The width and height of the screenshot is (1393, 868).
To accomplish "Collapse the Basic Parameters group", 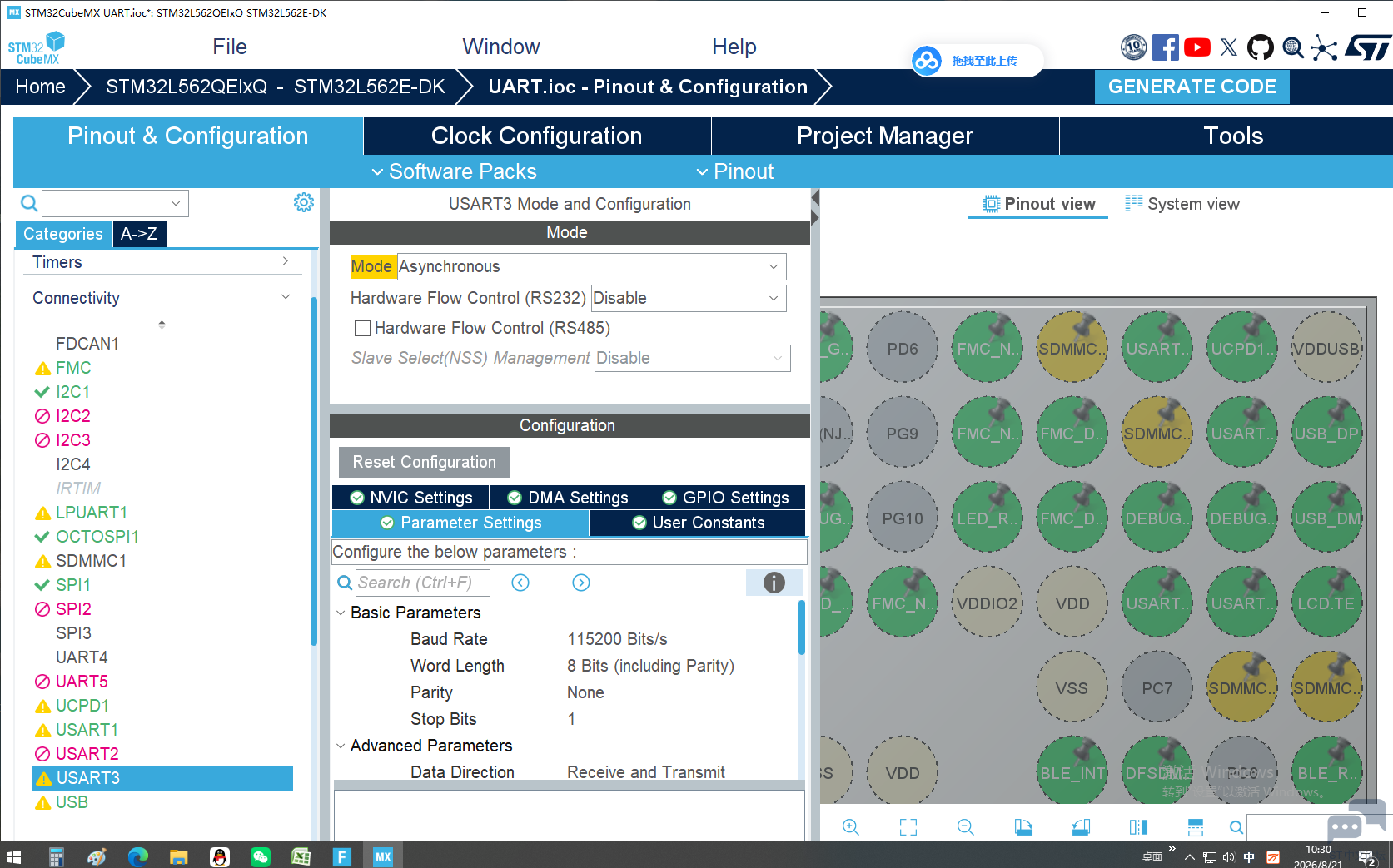I will click(341, 613).
